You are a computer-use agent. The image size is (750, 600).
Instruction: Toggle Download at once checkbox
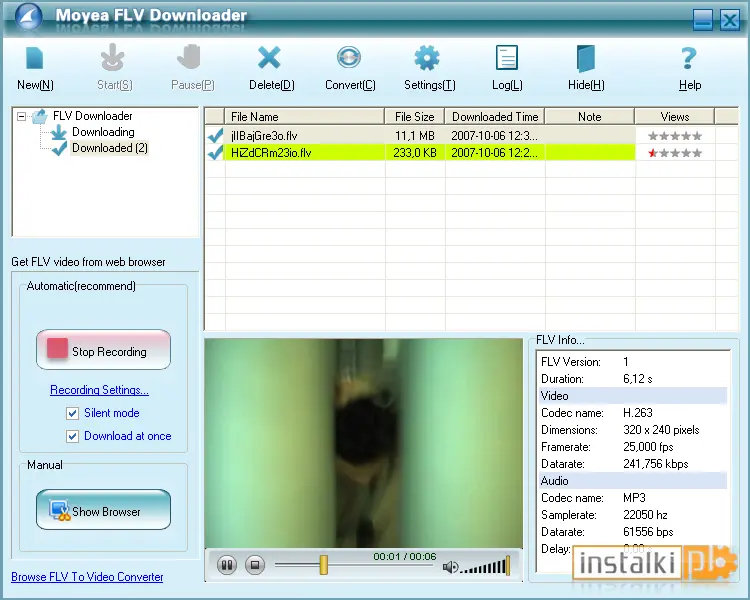(x=72, y=436)
